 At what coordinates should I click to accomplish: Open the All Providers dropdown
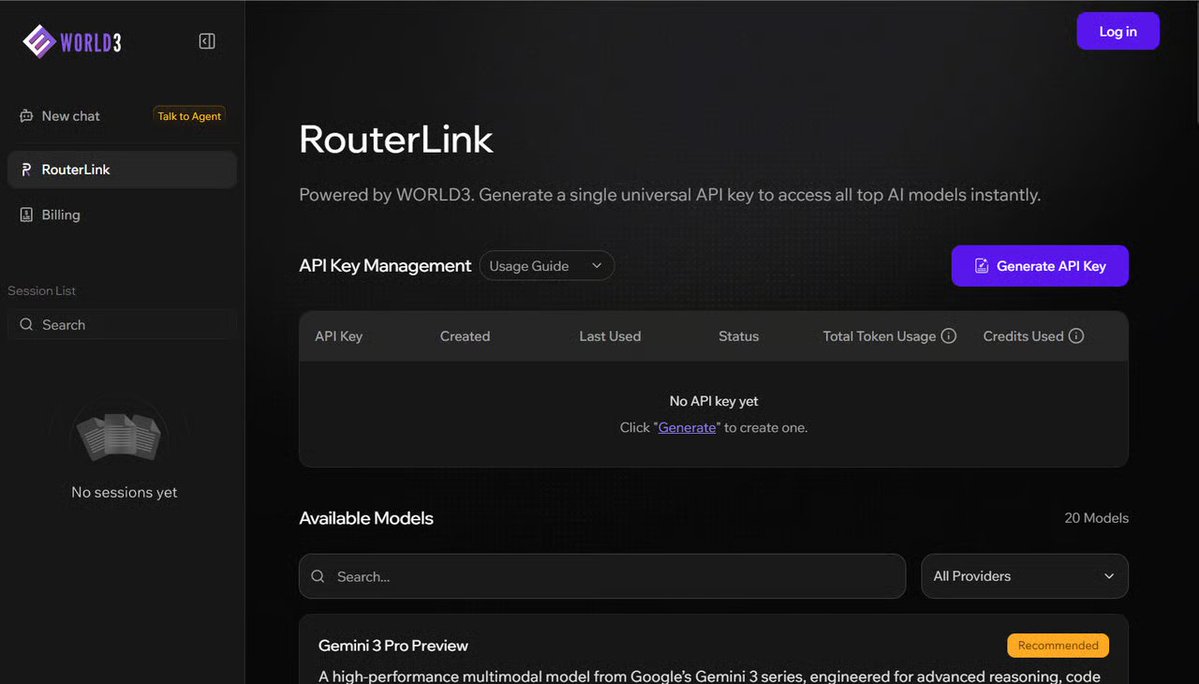[x=1025, y=576]
